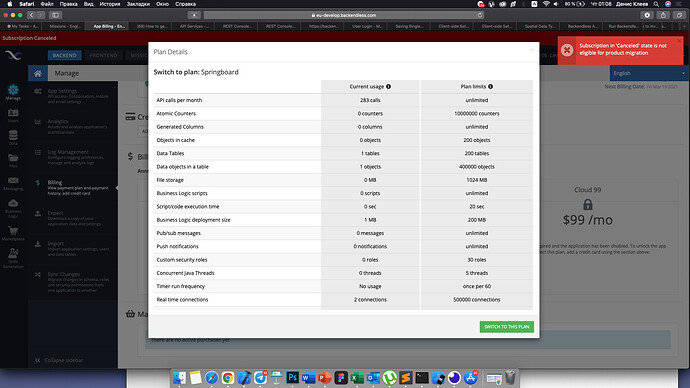Open Sync Changes in manage sidebar

coord(73,282)
